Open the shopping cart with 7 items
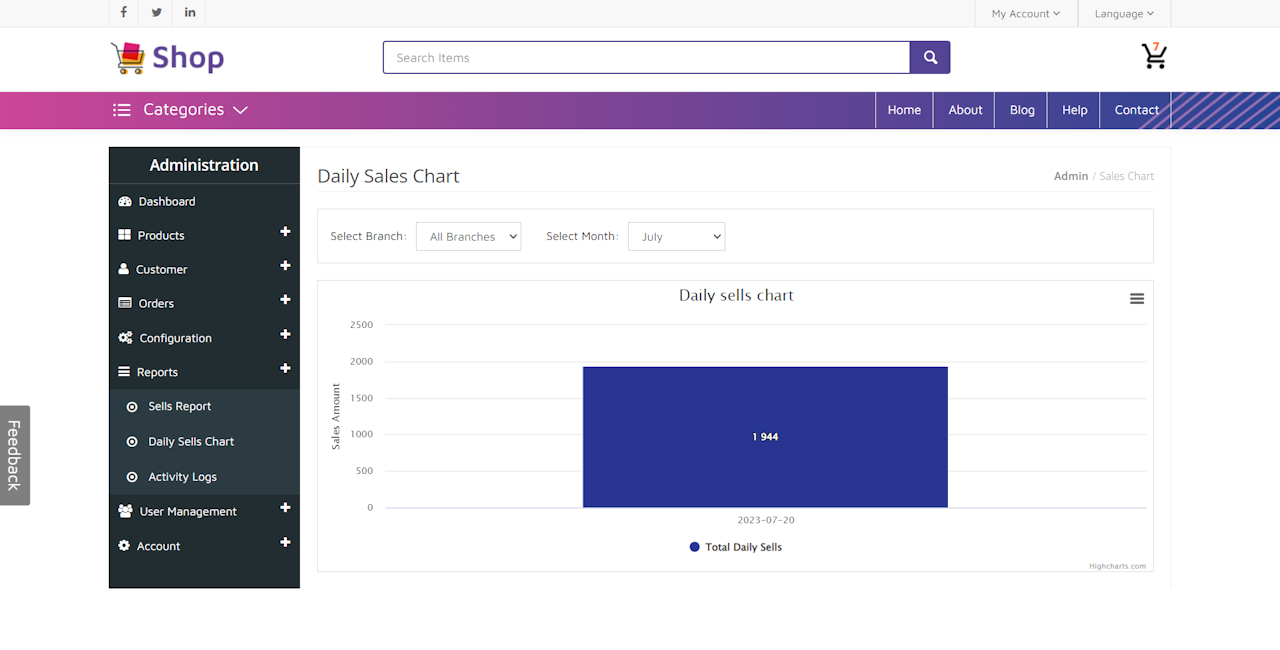1280x650 pixels. point(1154,57)
